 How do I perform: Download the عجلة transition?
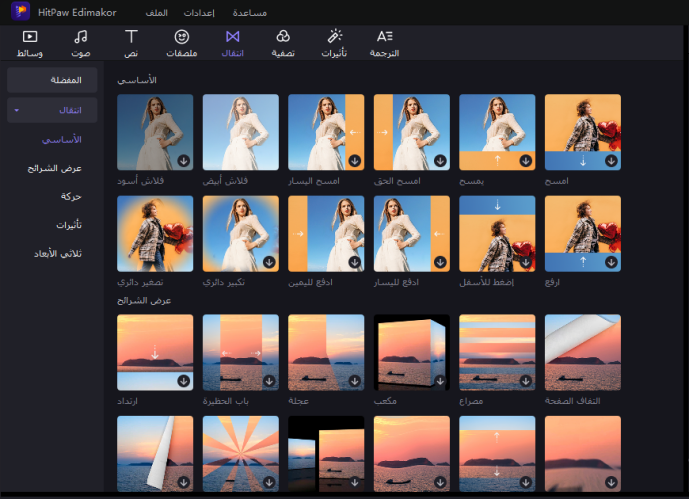tap(355, 381)
